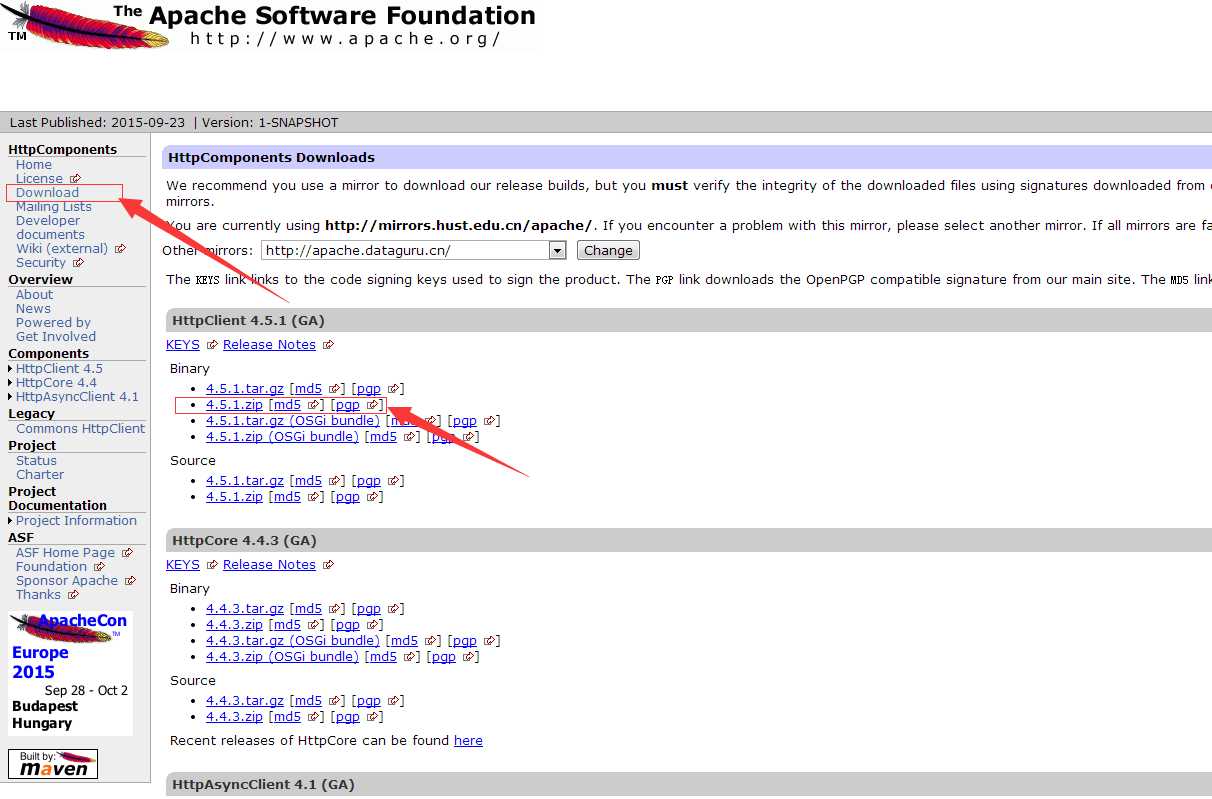Download HttpClient source 4.5.1.zip
The width and height of the screenshot is (1212, 799).
[234, 497]
